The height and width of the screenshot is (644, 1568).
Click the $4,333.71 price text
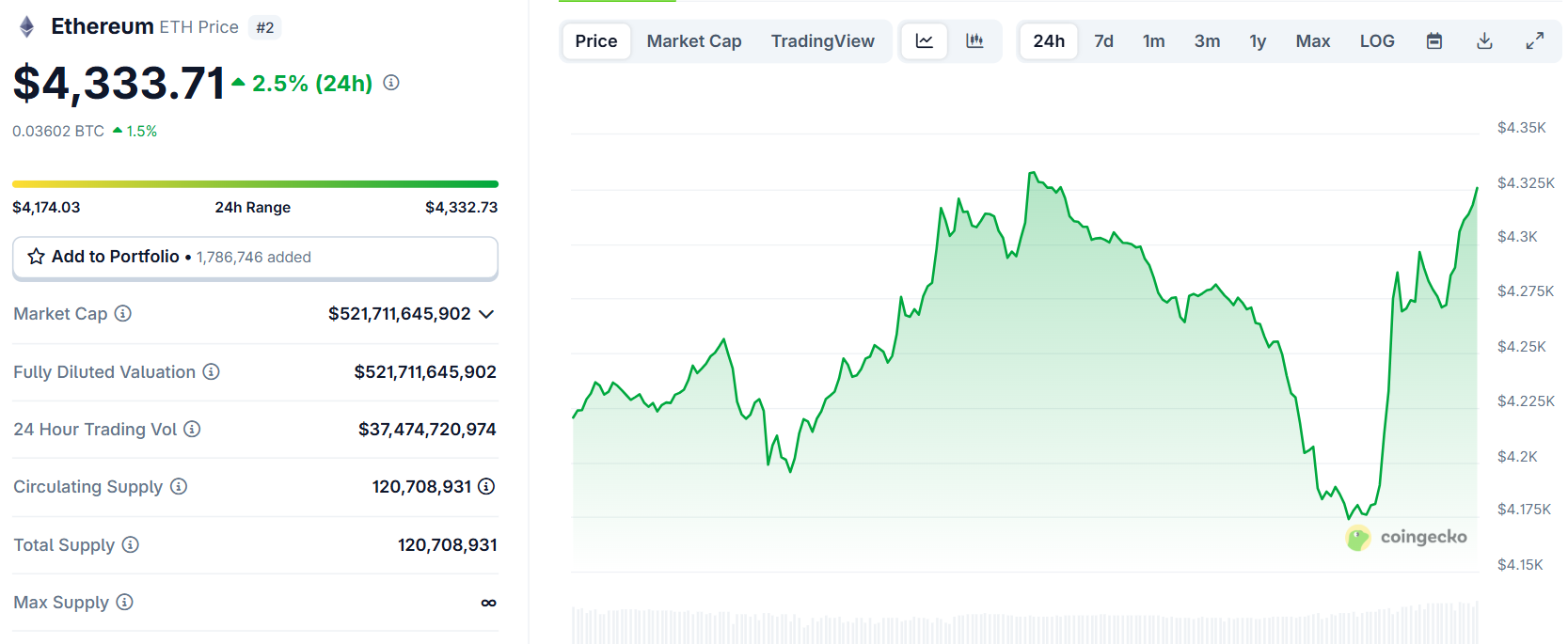pyautogui.click(x=119, y=83)
